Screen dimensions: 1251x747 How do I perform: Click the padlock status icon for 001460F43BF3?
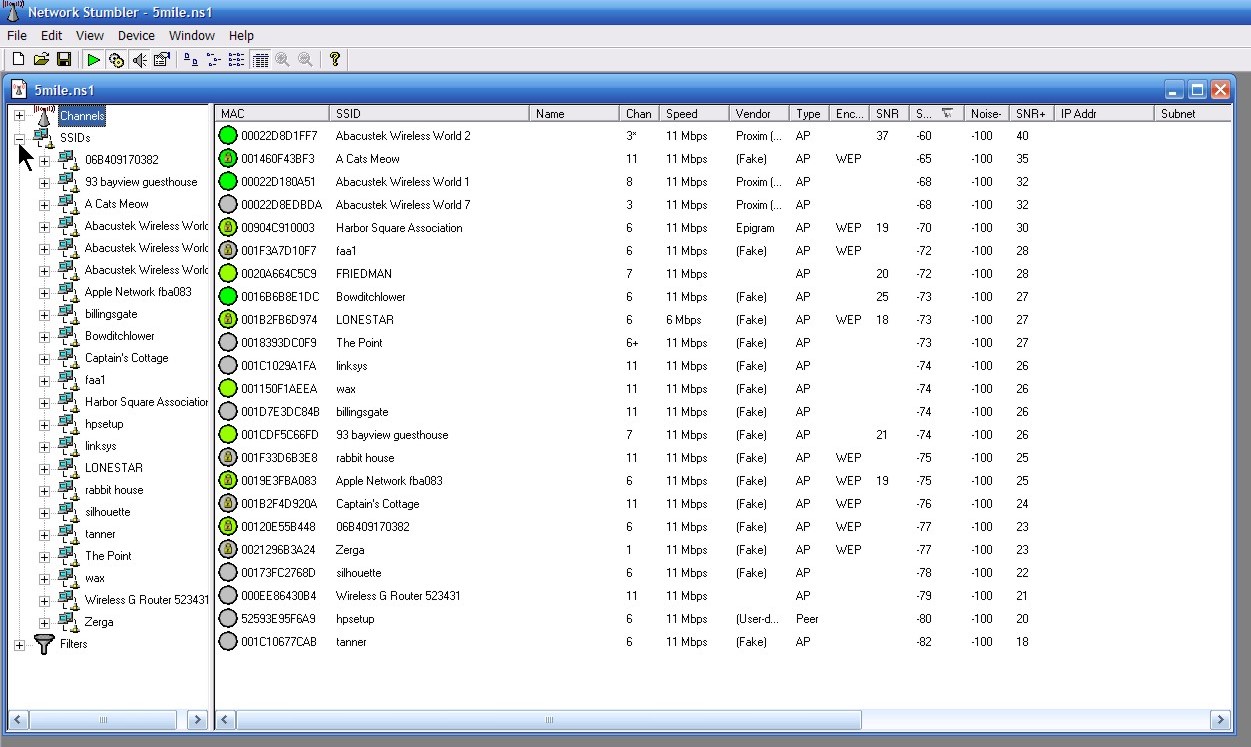pos(228,159)
